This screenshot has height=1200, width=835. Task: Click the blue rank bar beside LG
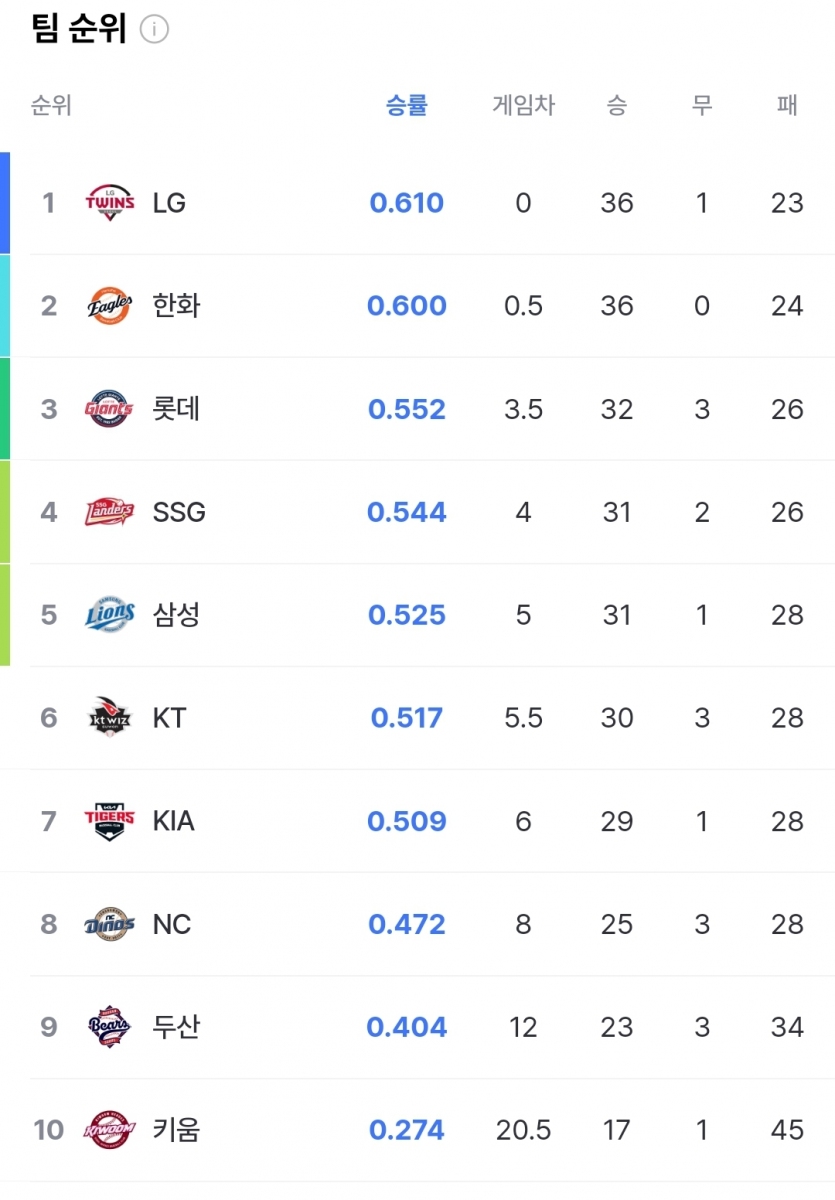[5, 203]
